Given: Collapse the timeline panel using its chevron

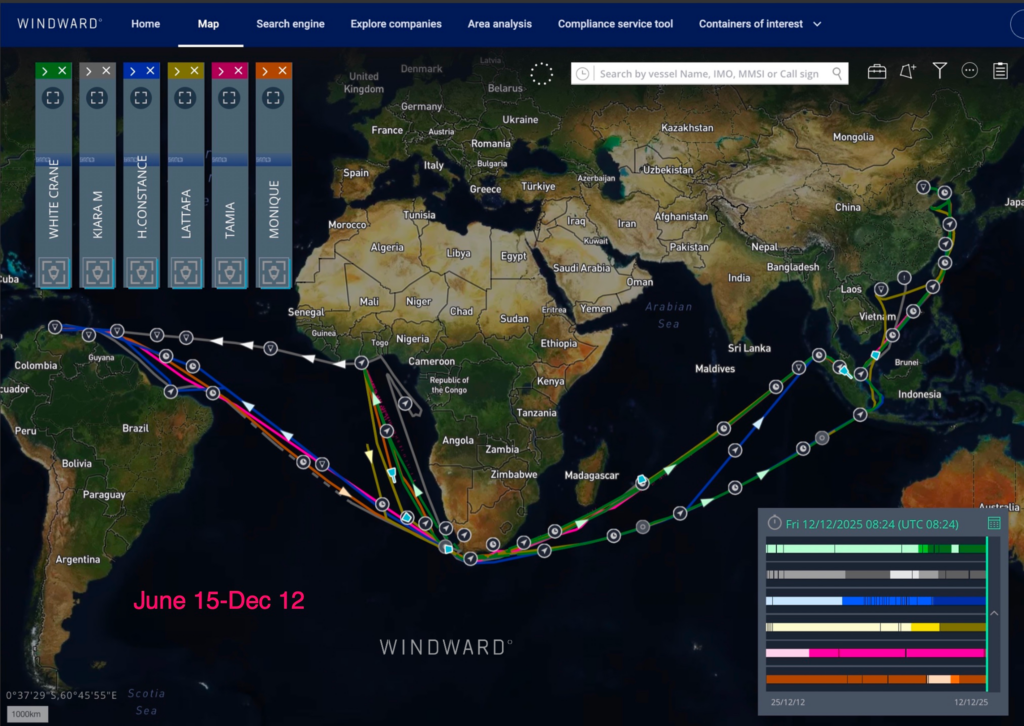Looking at the screenshot, I should click(x=993, y=613).
